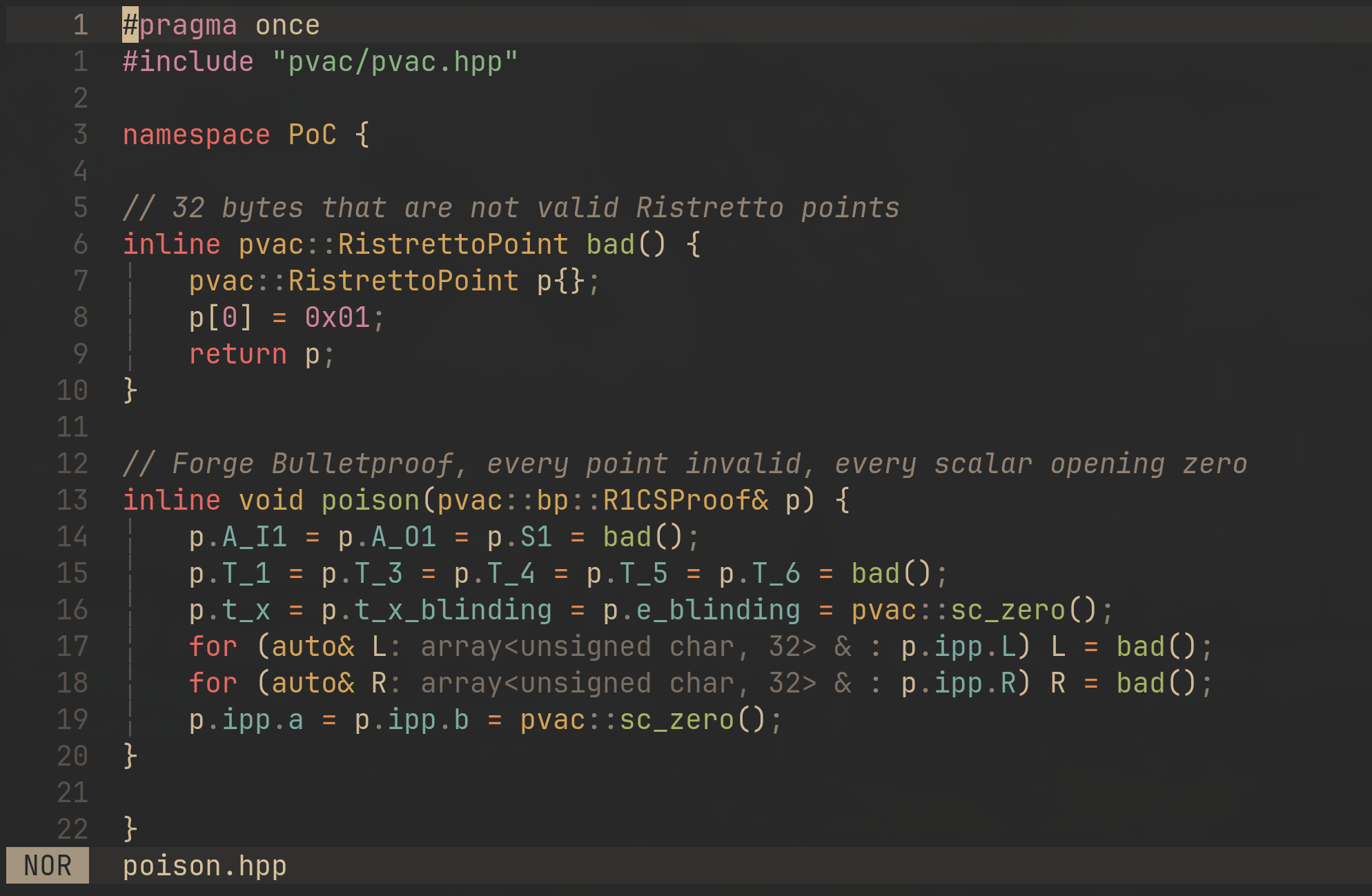Click the R1CSProof& parameter type

pos(685,500)
